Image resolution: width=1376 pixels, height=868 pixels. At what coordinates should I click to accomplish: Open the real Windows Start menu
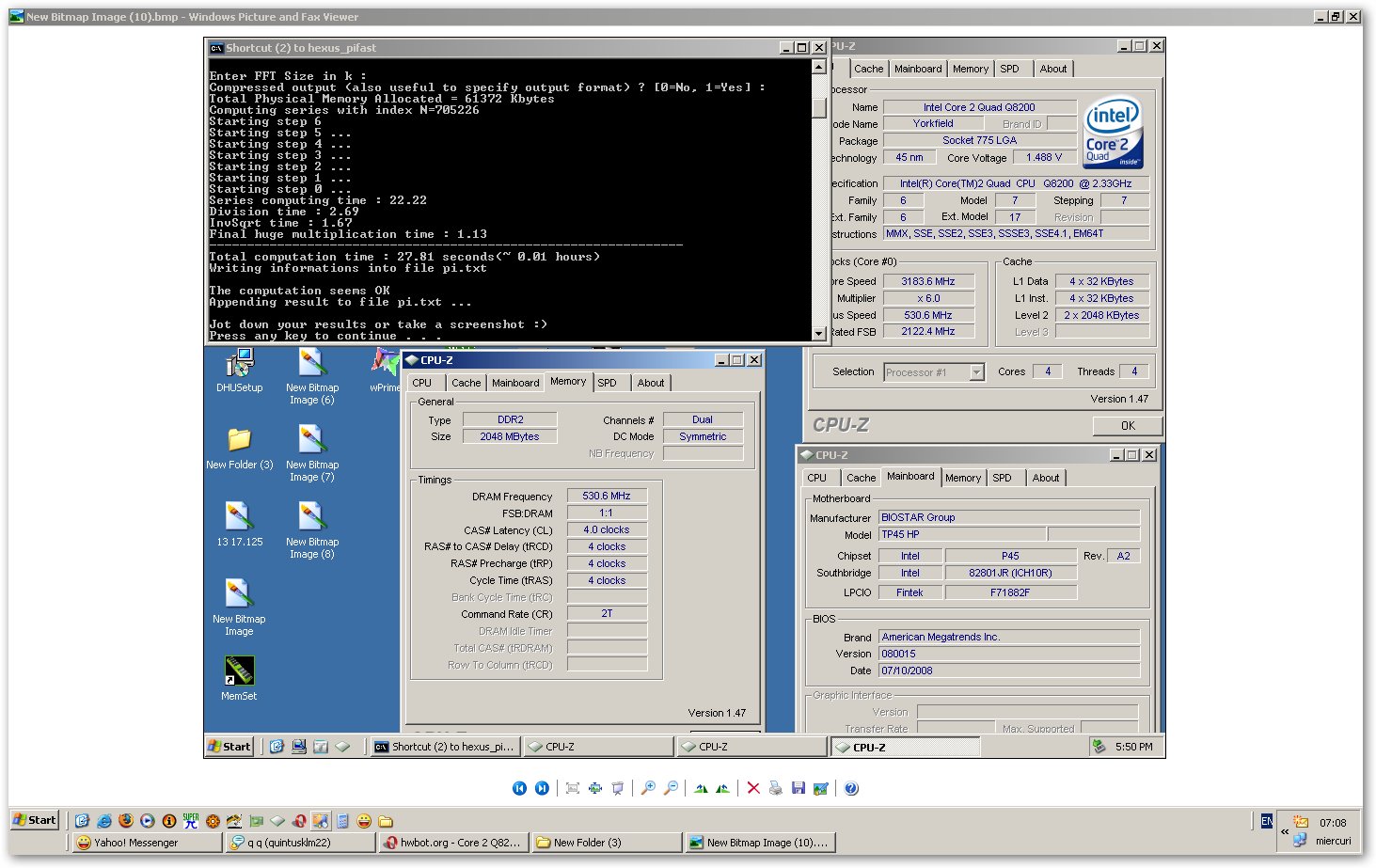(x=35, y=820)
